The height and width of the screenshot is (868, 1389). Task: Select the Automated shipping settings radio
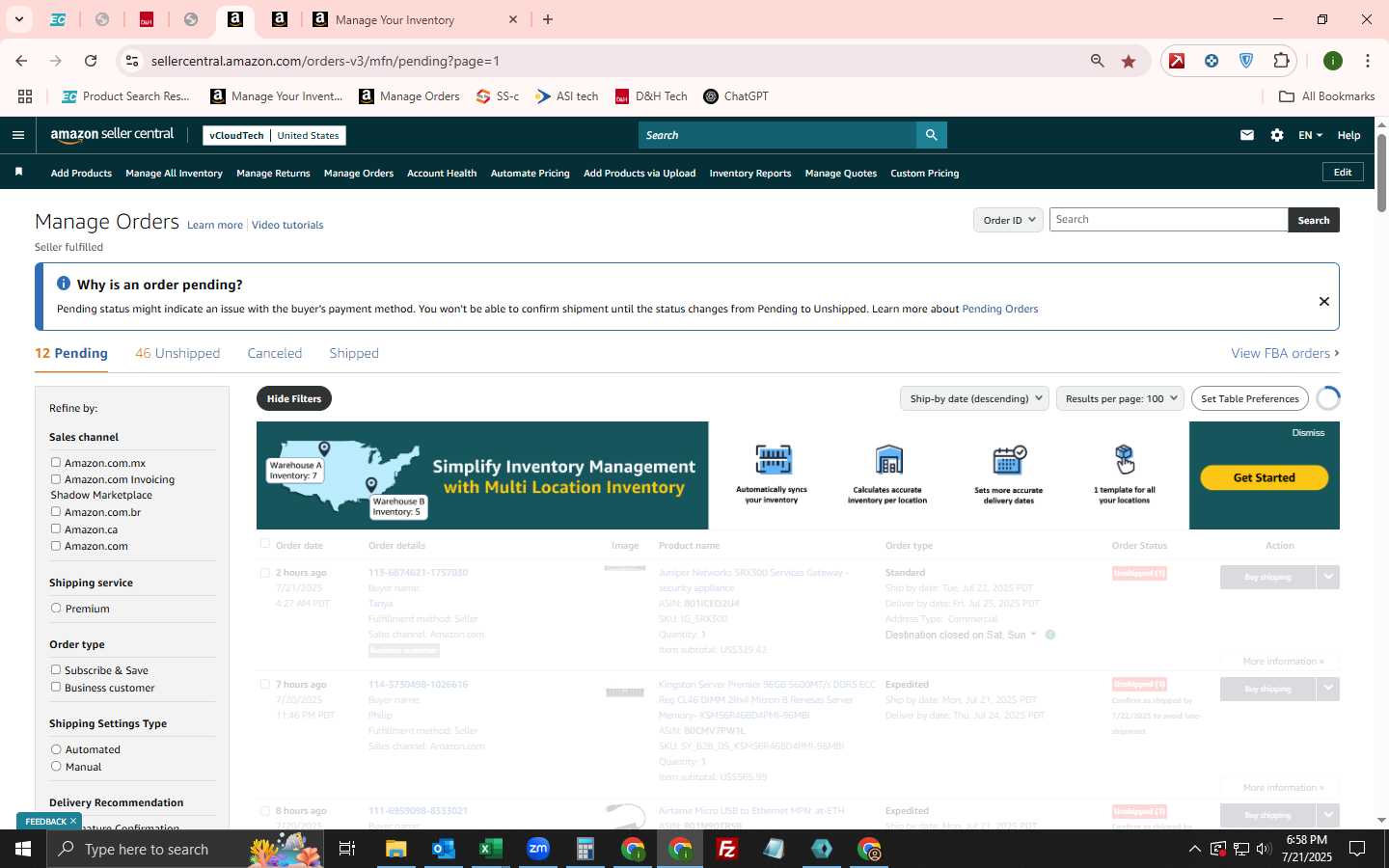click(x=56, y=748)
